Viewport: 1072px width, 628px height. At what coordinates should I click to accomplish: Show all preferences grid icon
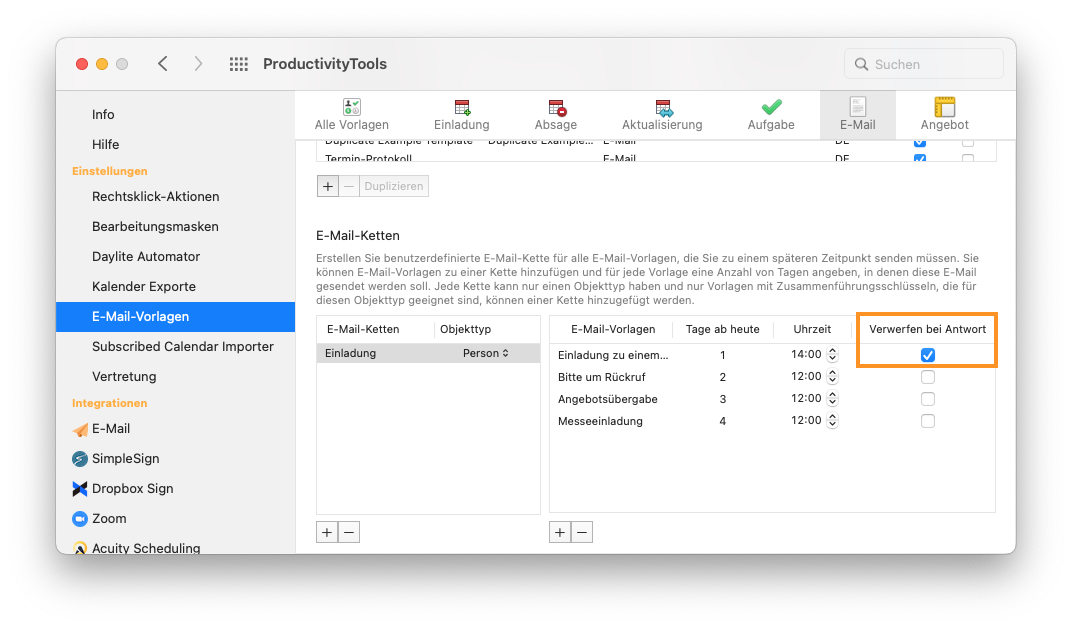(239, 64)
